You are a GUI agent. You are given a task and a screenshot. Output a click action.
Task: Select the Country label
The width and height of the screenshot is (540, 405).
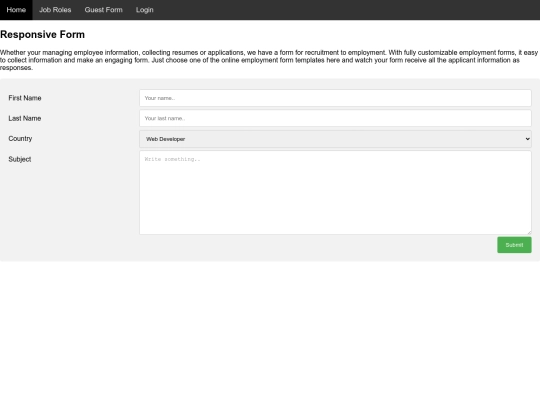pos(20,138)
